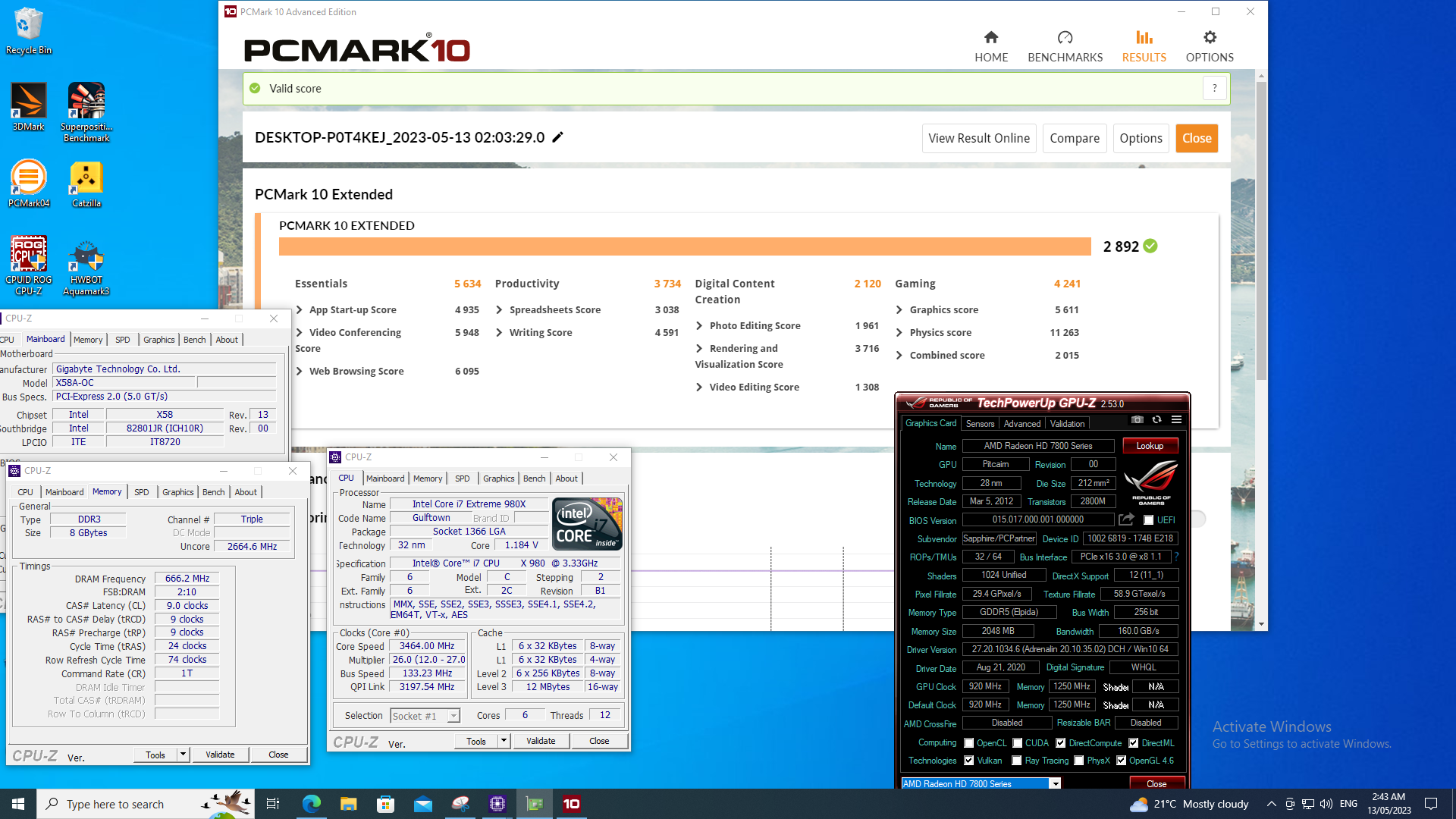The width and height of the screenshot is (1456, 819).
Task: Click orange Close button in PCMark results
Action: (x=1197, y=138)
